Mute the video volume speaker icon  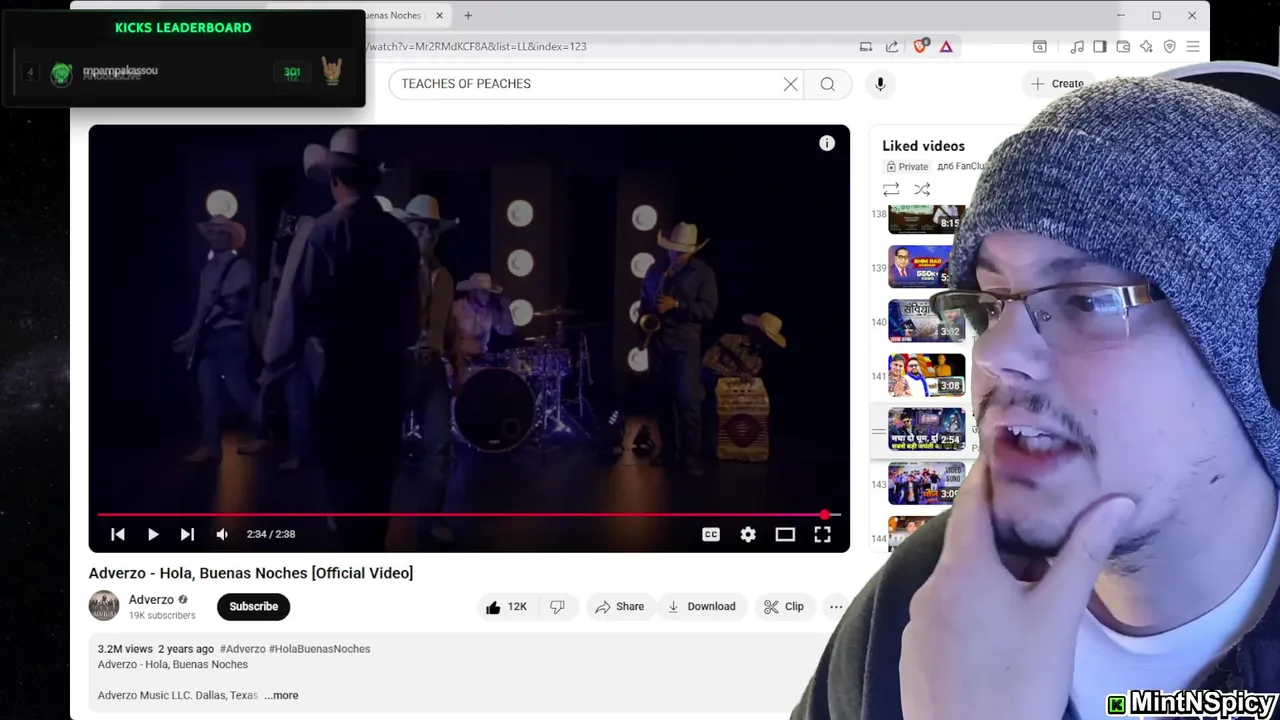[x=222, y=534]
